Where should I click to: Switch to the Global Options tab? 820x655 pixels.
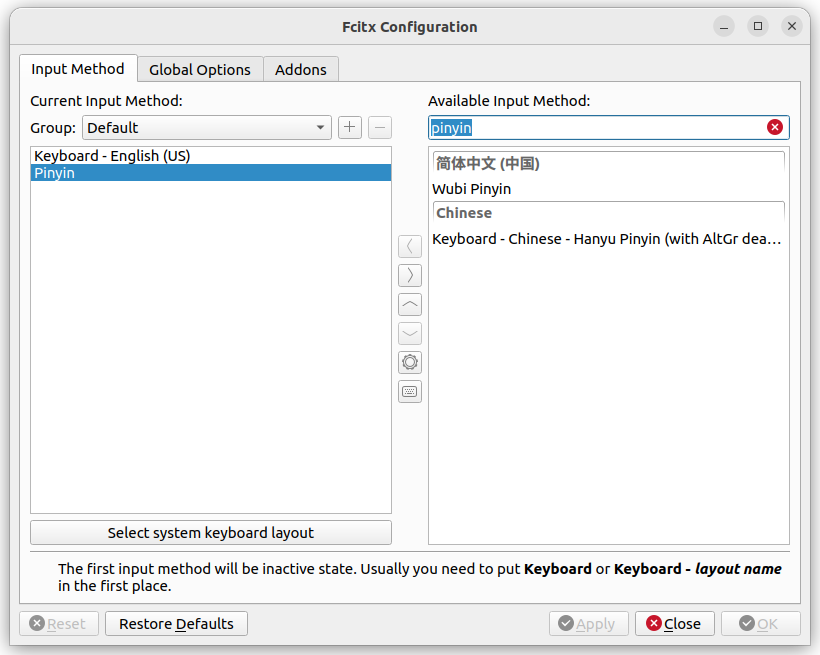pos(200,70)
